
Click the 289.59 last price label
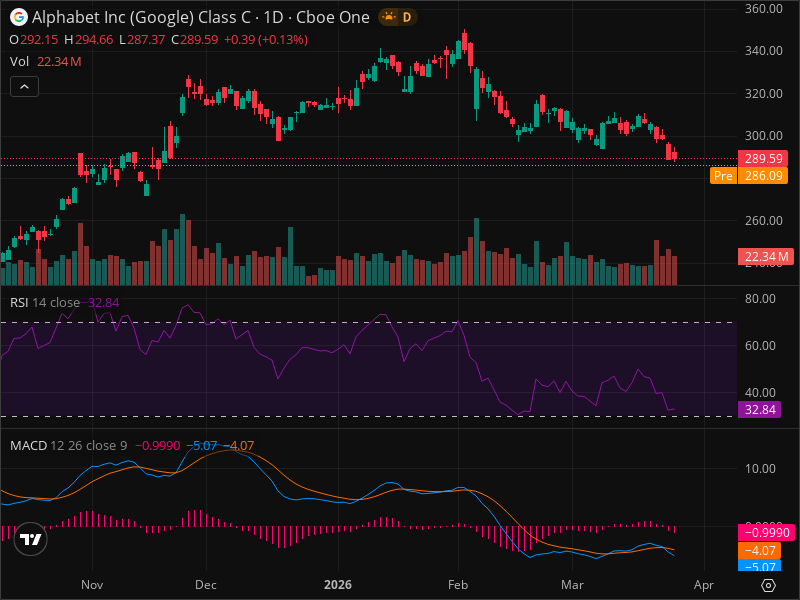tap(763, 159)
